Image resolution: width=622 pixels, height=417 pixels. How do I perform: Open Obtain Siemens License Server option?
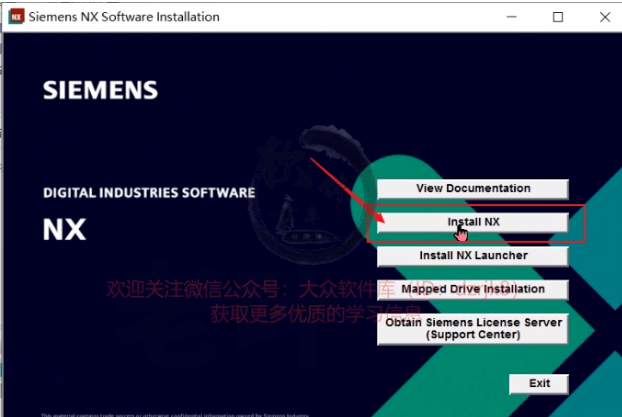pyautogui.click(x=472, y=329)
